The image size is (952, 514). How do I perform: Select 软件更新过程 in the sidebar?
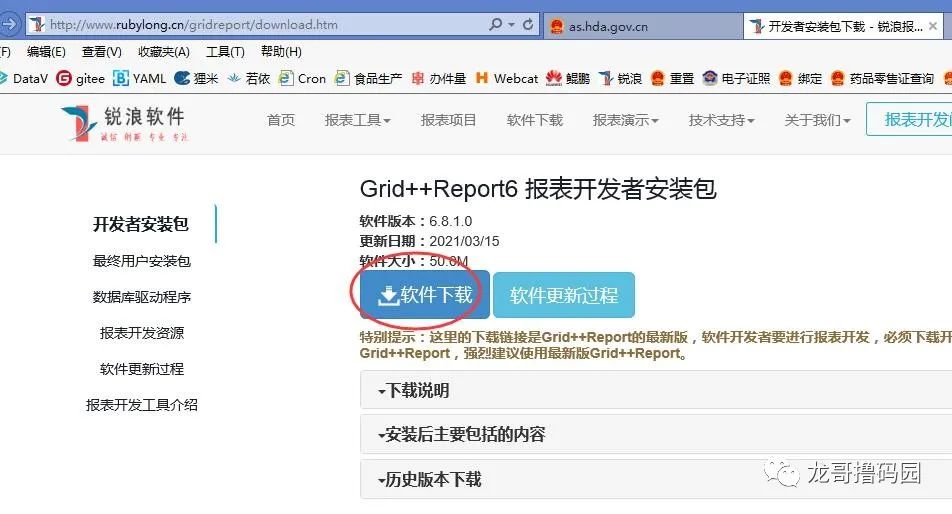(x=141, y=368)
